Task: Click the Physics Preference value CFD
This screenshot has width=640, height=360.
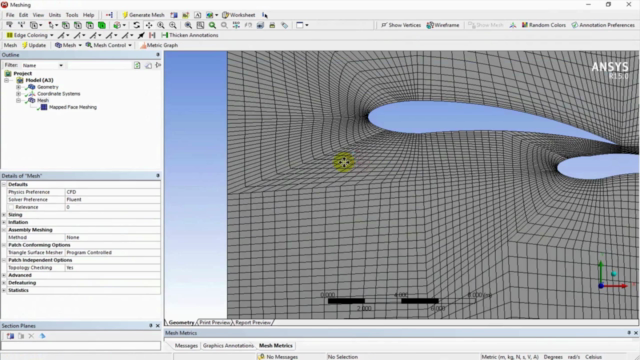Action: click(113, 192)
